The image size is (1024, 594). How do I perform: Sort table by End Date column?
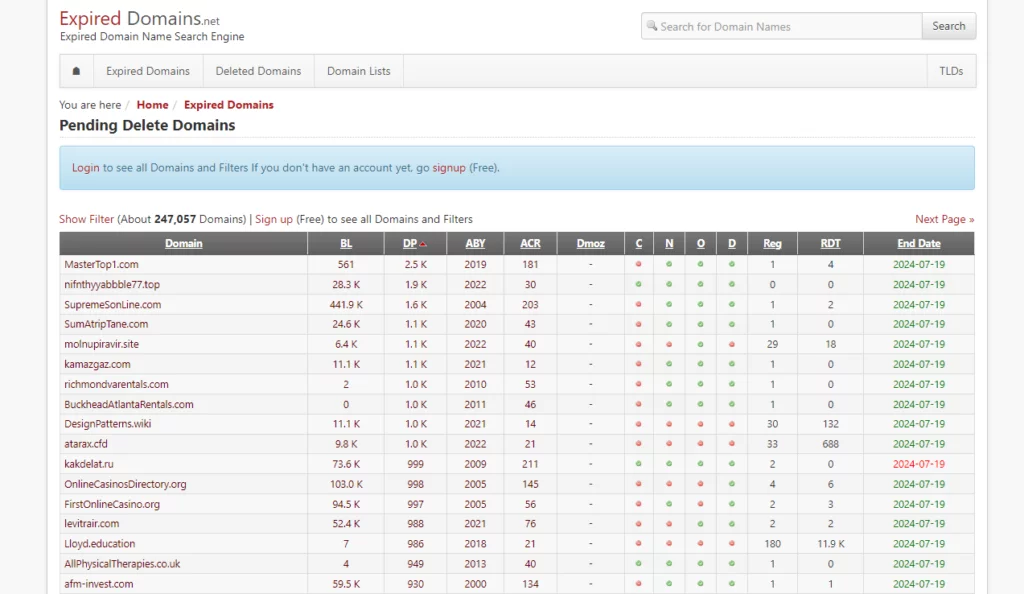[918, 243]
